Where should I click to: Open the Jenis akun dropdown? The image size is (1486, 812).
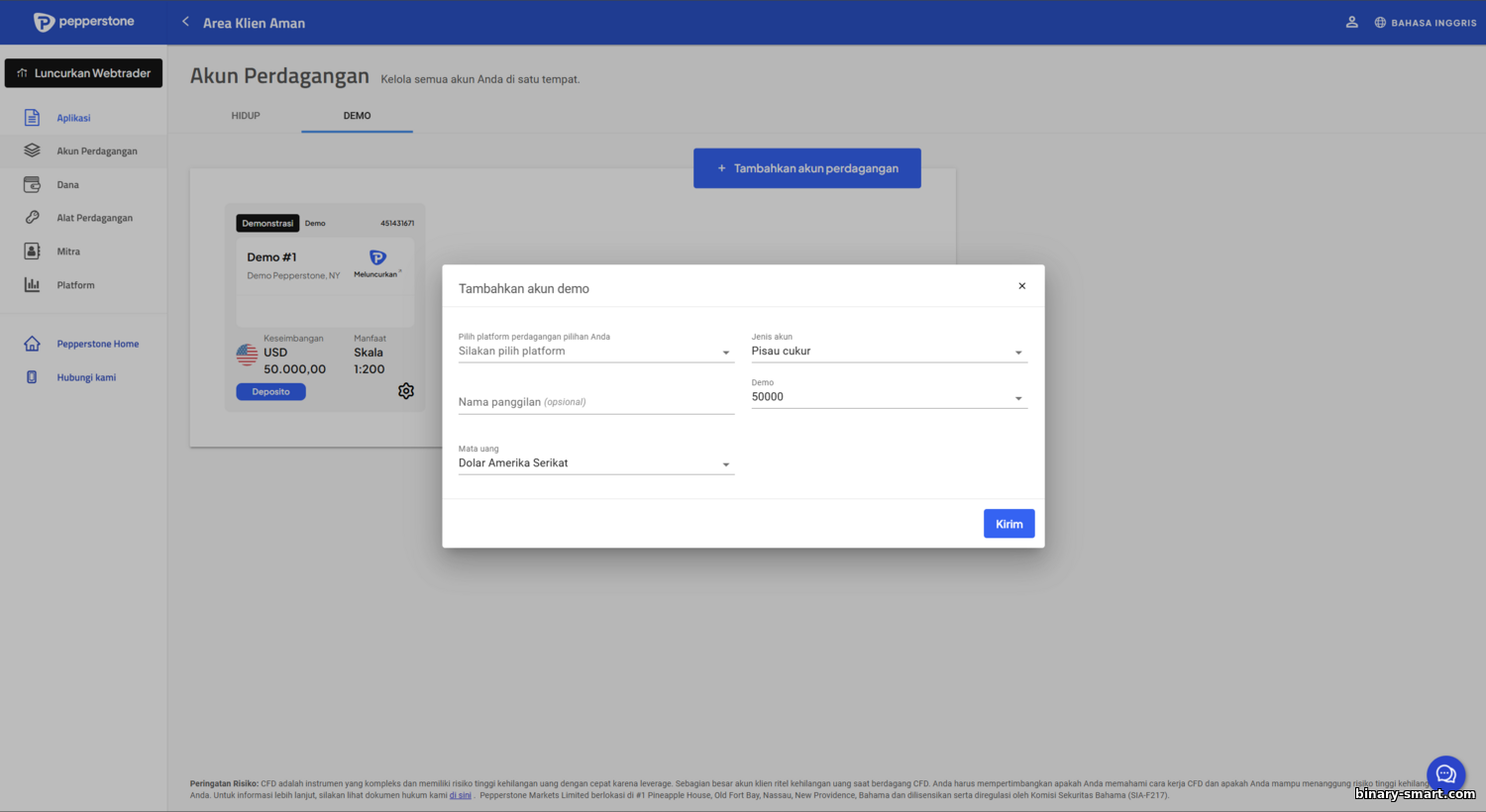(x=889, y=352)
